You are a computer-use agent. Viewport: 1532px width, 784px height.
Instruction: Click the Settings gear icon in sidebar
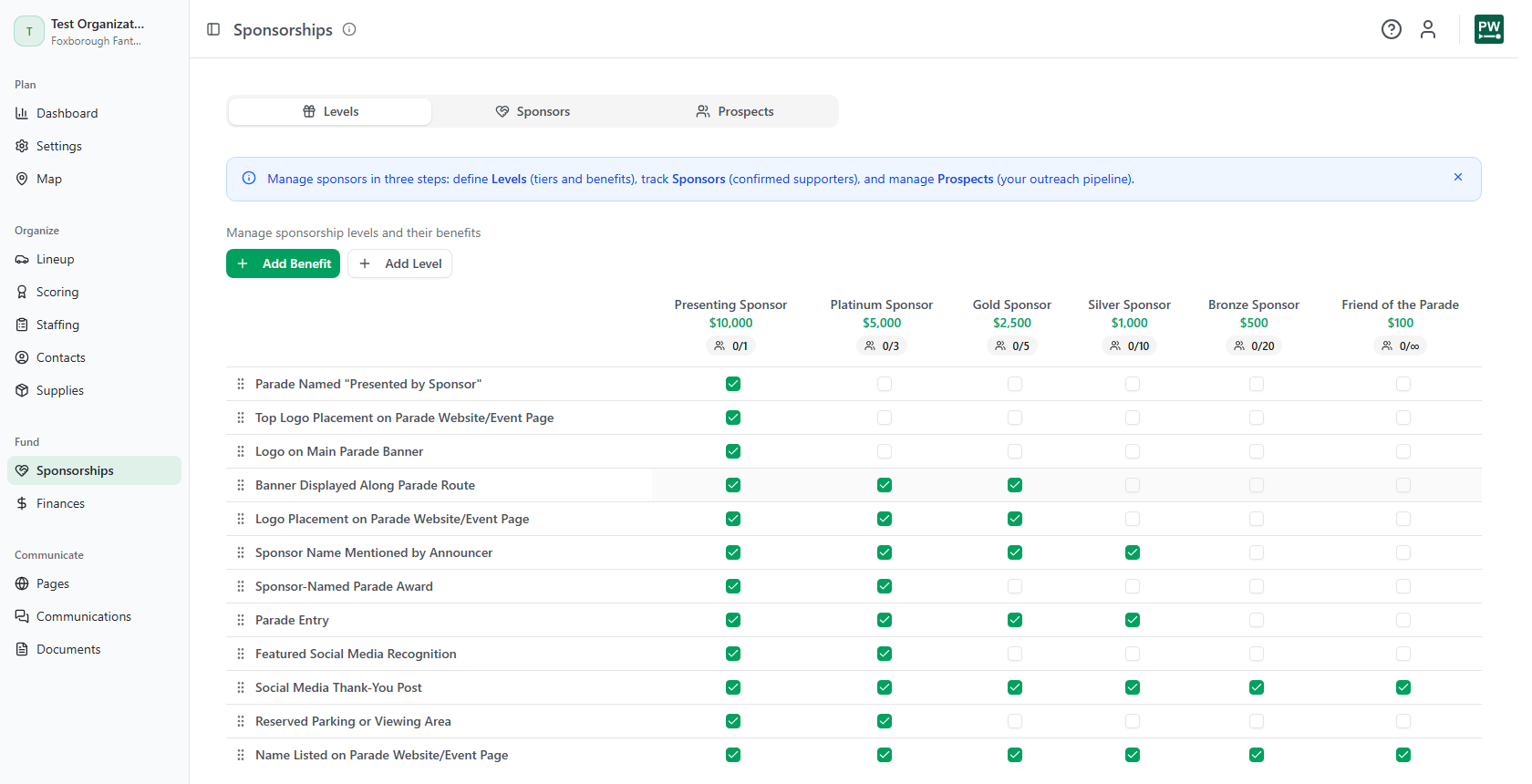[22, 146]
